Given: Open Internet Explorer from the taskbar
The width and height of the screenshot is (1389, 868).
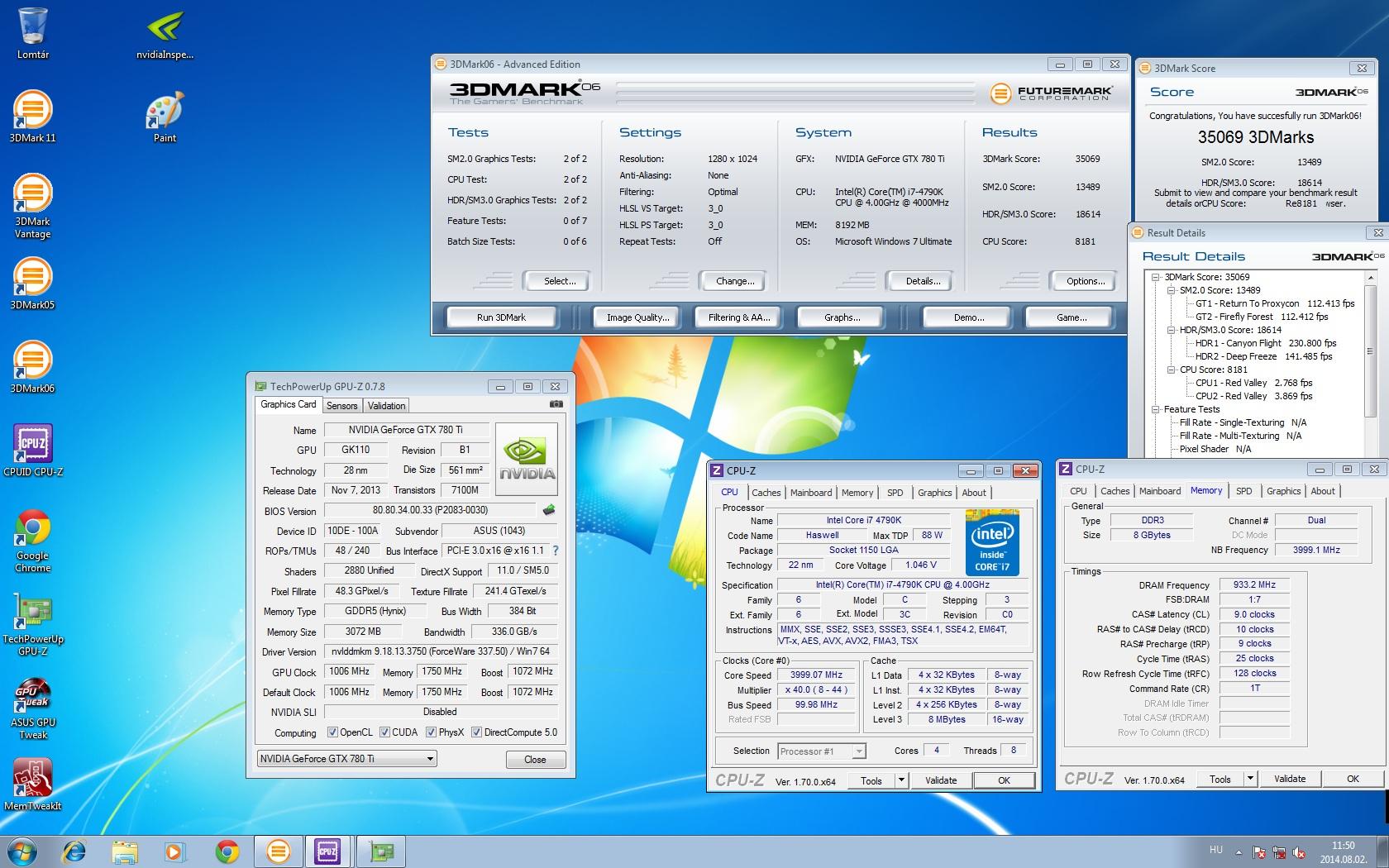Looking at the screenshot, I should pos(74,851).
